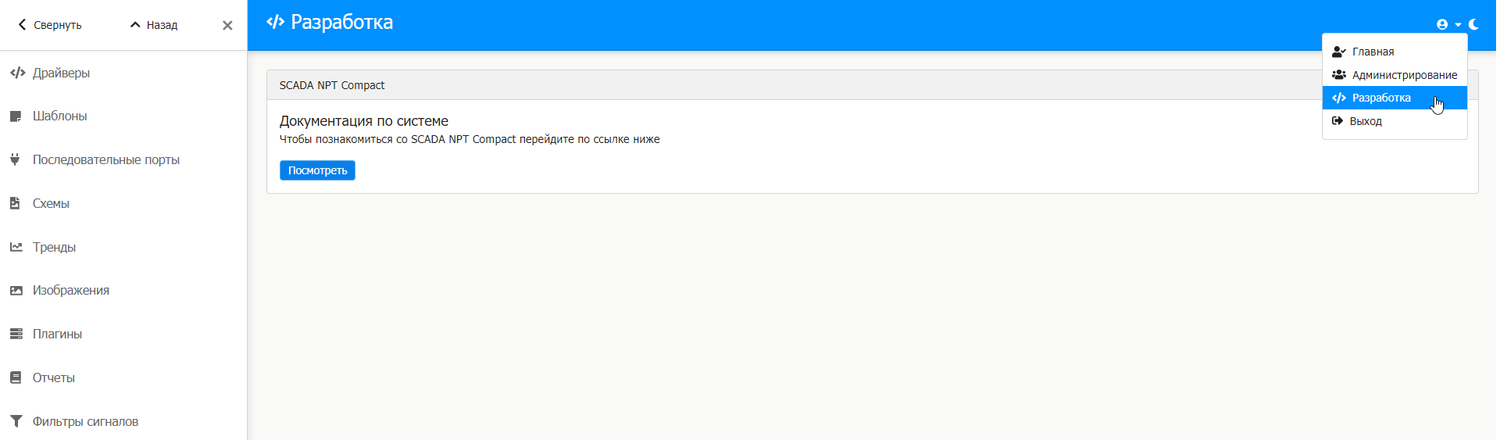
Task: Click the Главная user-check icon in dropdown
Action: 1339,52
